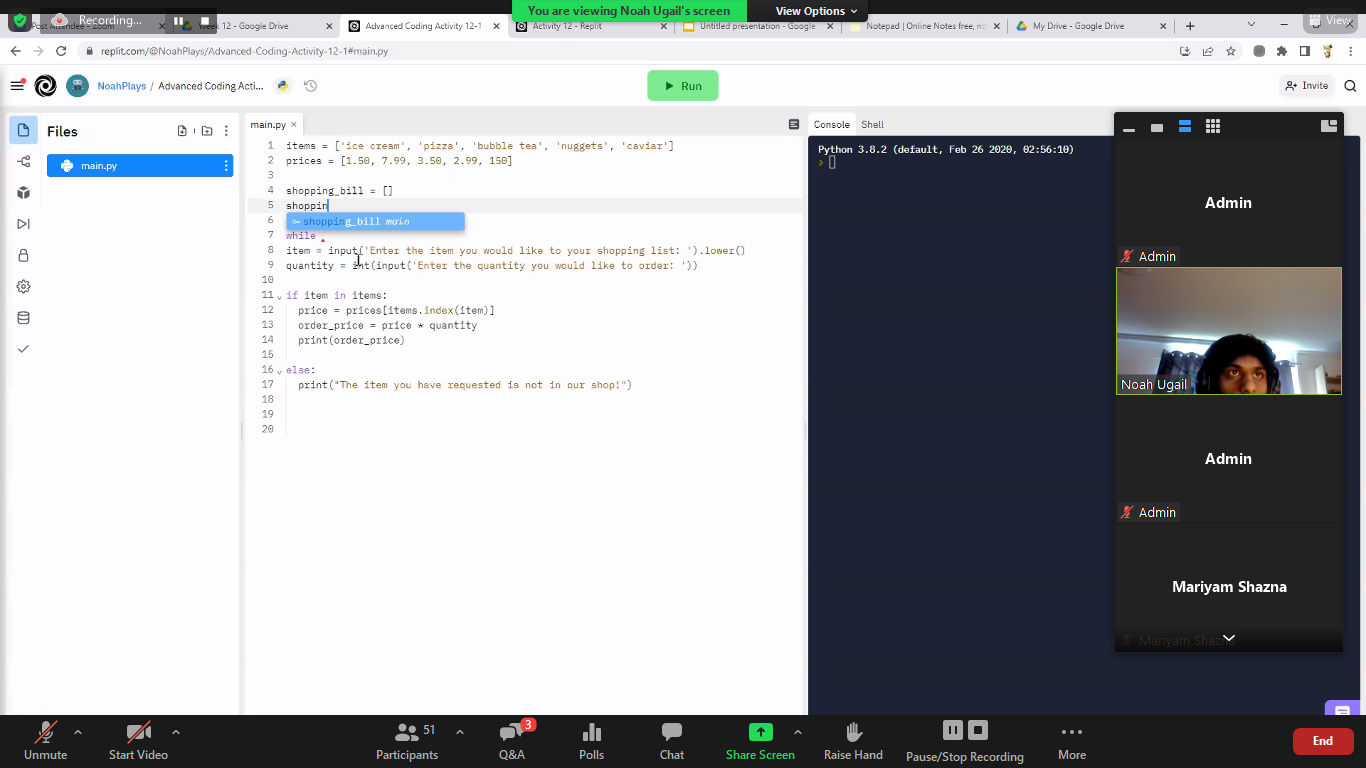The width and height of the screenshot is (1366, 768).
Task: Click the Python language icon in header
Action: click(x=283, y=86)
